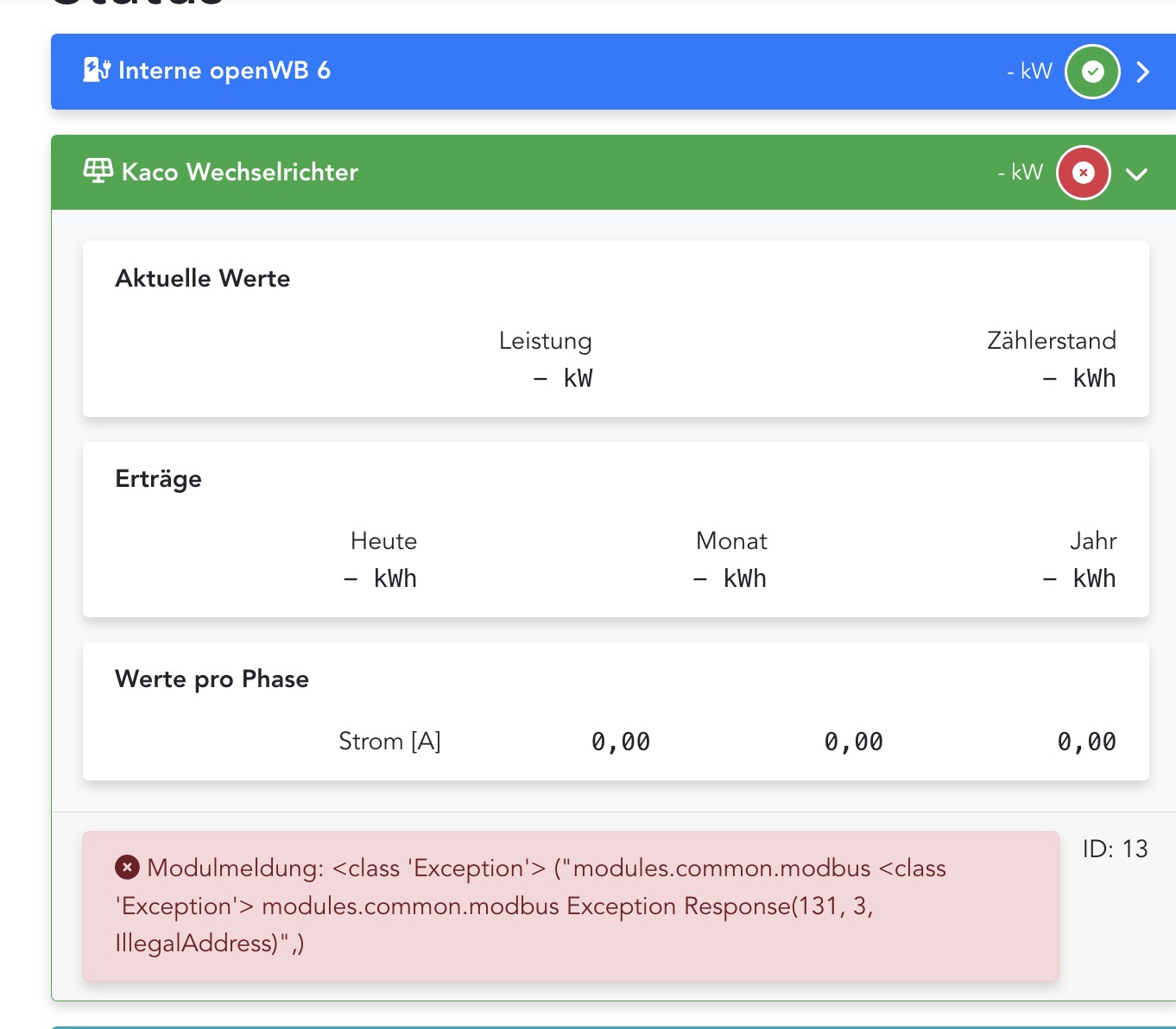Select the Aktuelle Werte heading
Viewport: 1176px width, 1029px height.
click(x=202, y=278)
